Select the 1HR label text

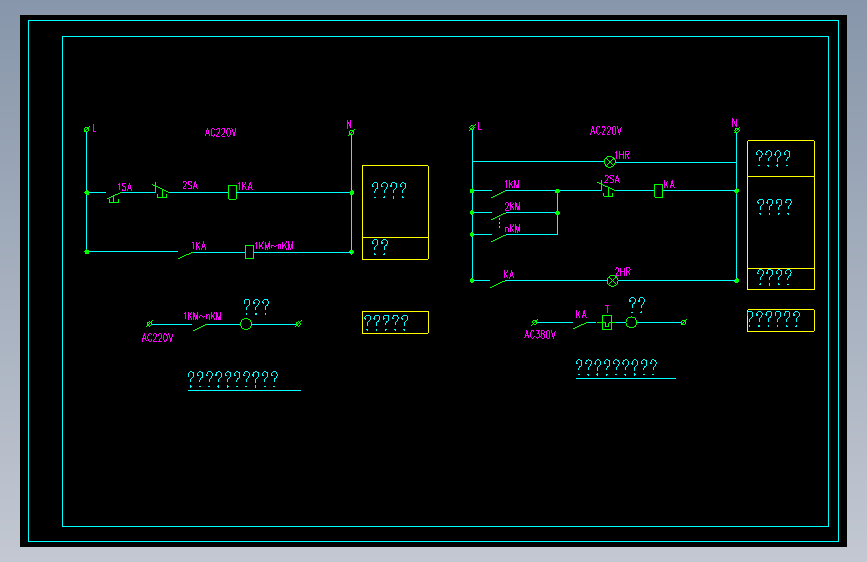[622, 155]
